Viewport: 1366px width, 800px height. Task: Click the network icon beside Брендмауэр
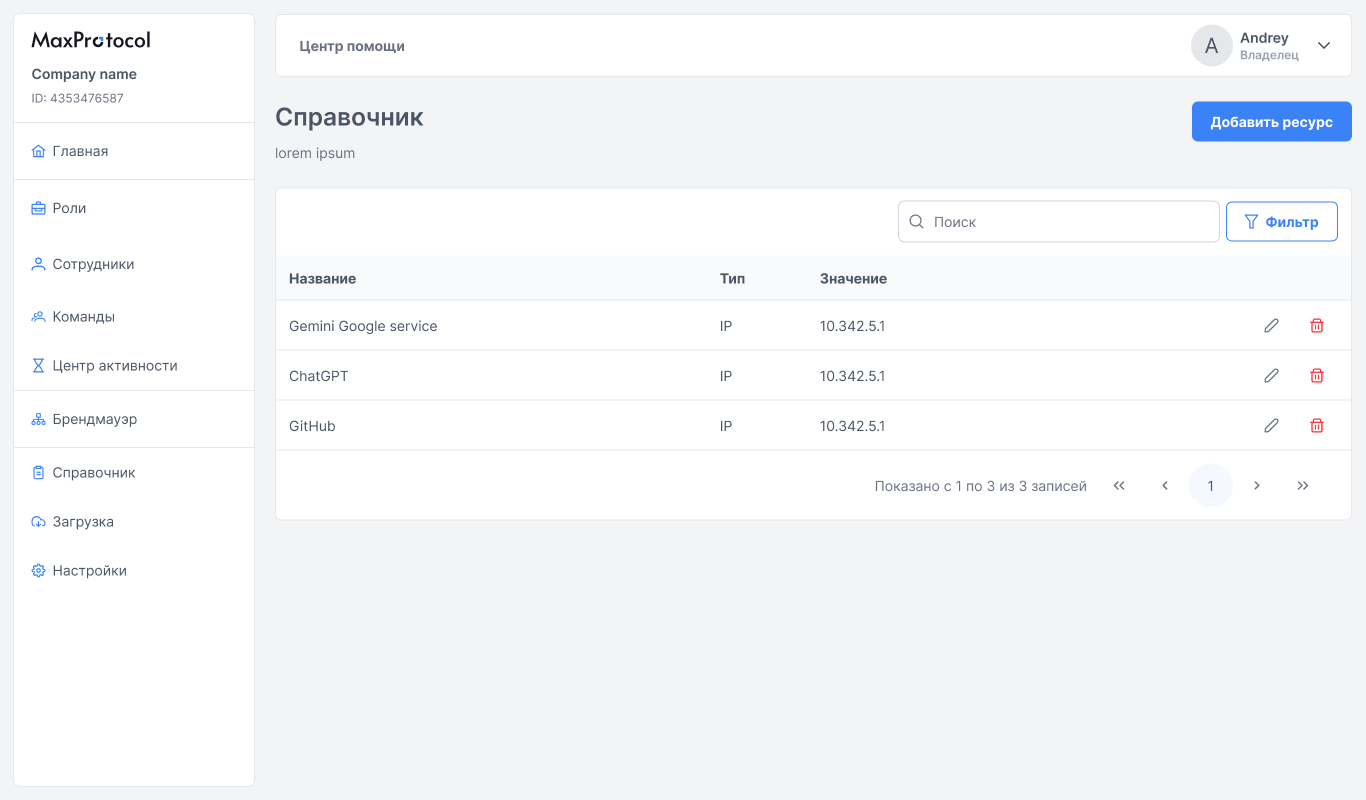click(39, 419)
